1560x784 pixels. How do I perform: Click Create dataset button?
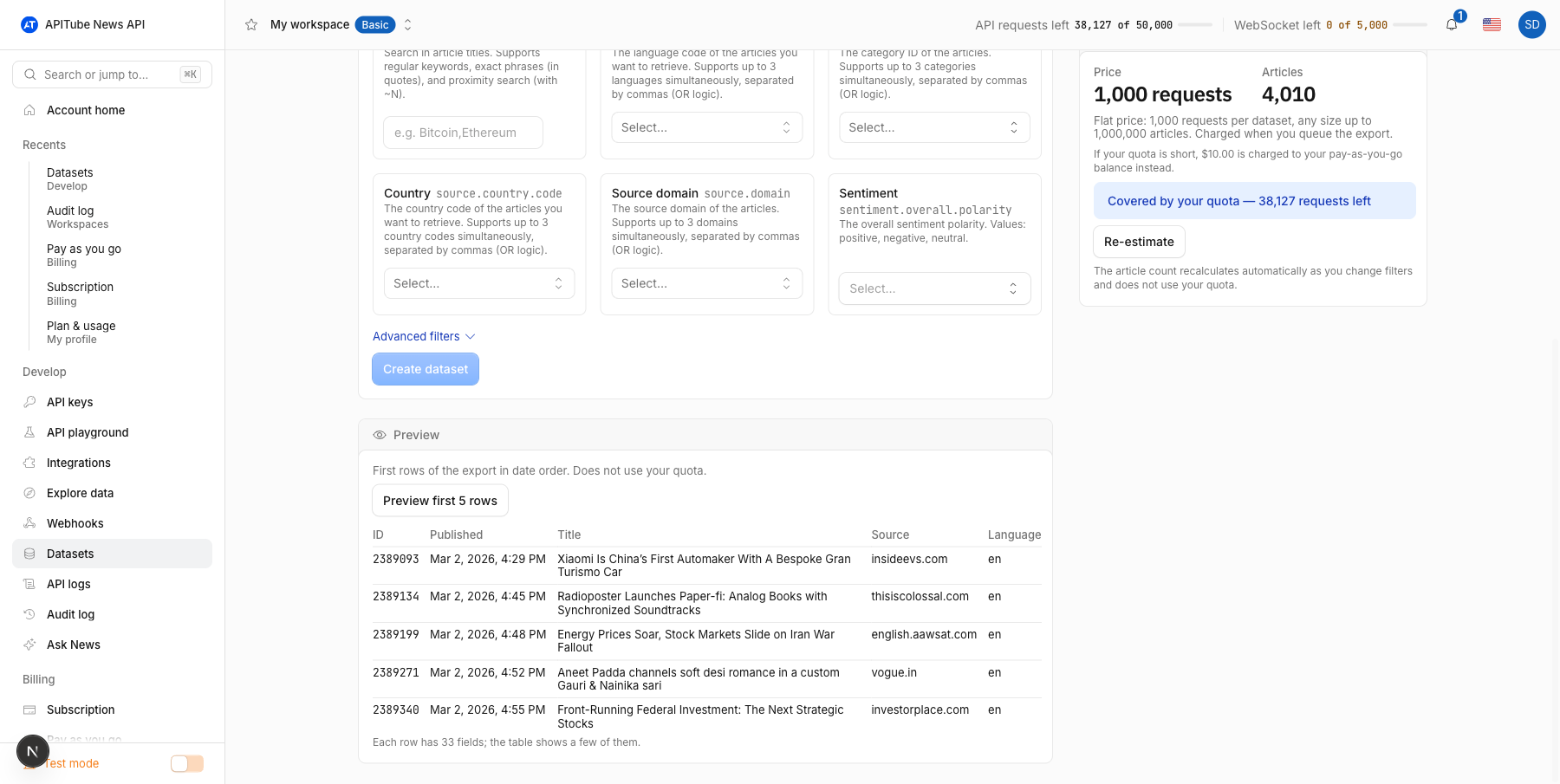[x=426, y=369]
